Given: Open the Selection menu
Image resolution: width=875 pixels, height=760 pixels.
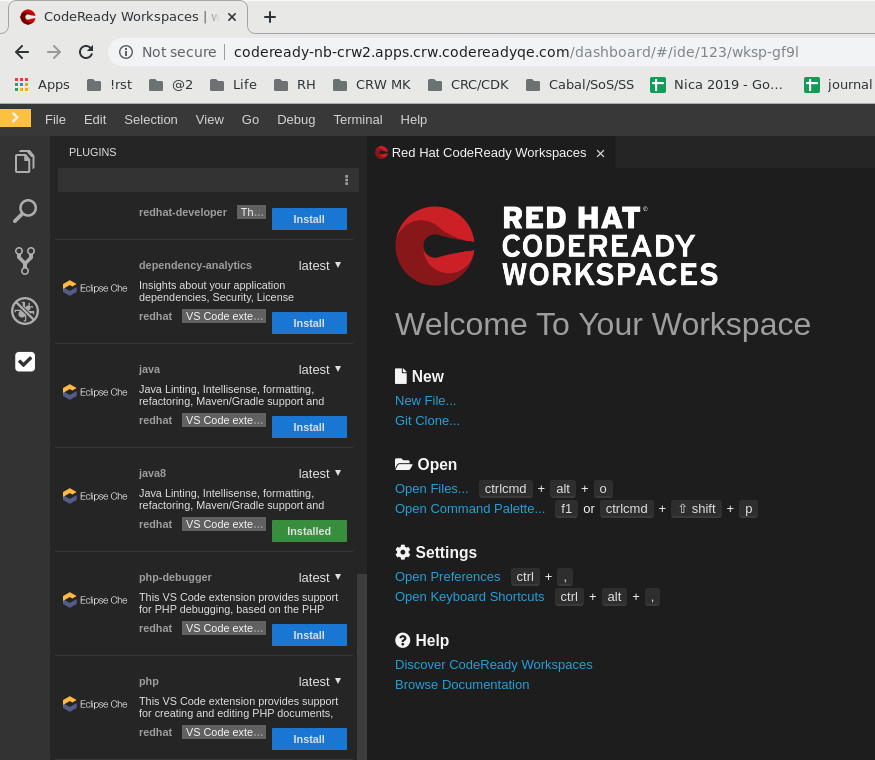Looking at the screenshot, I should coord(150,119).
